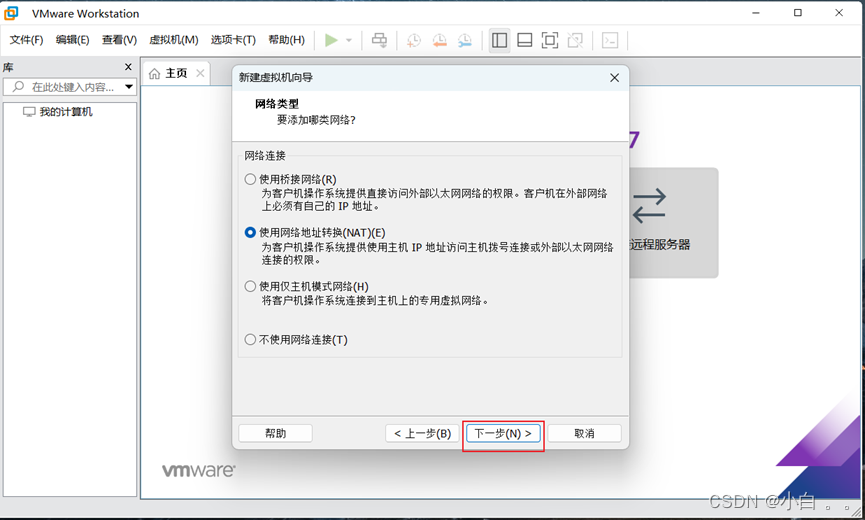865x520 pixels.
Task: Open the library search filter dropdown
Action: click(x=129, y=87)
